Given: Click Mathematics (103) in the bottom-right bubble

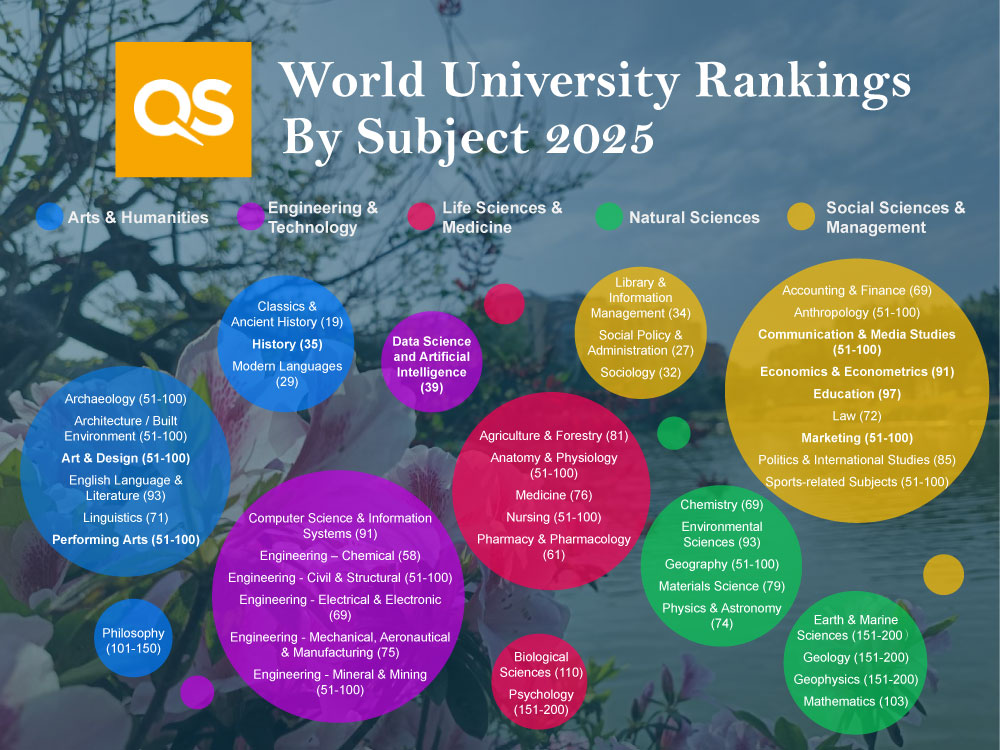Looking at the screenshot, I should pos(855,701).
